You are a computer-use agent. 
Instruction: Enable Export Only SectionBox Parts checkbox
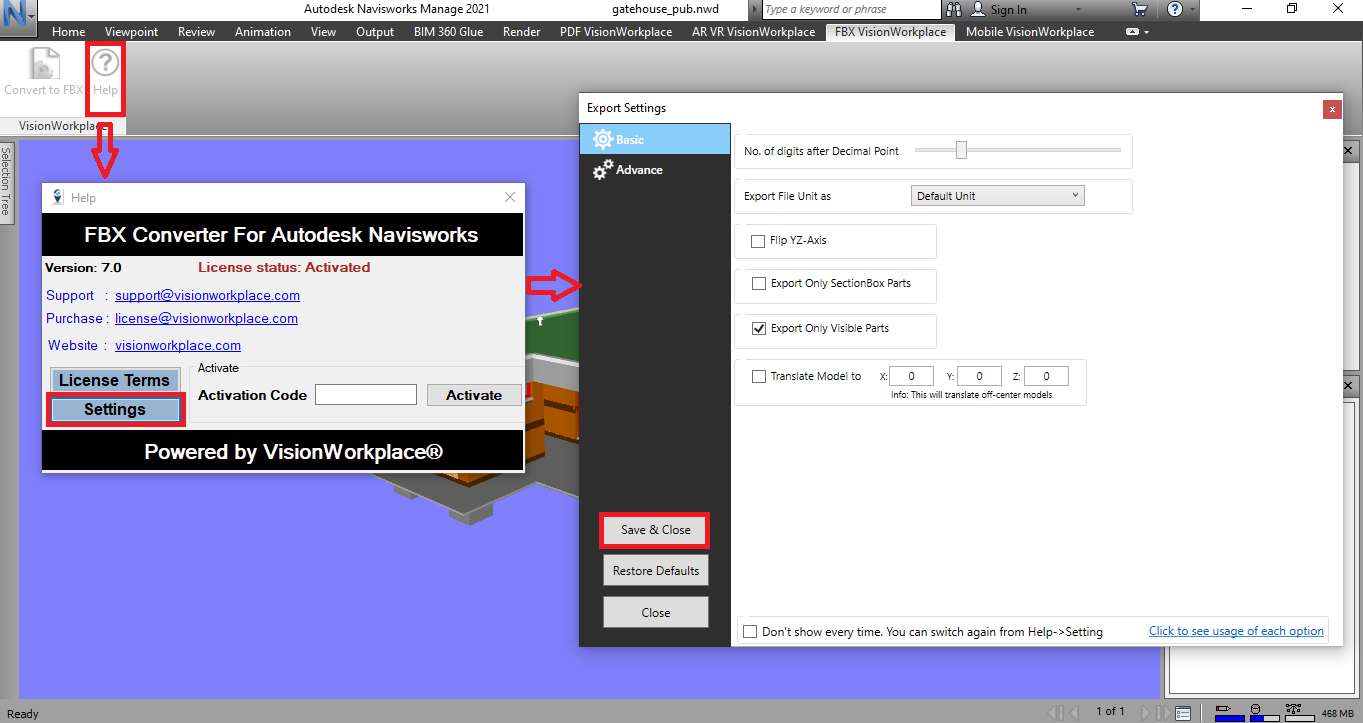[758, 284]
